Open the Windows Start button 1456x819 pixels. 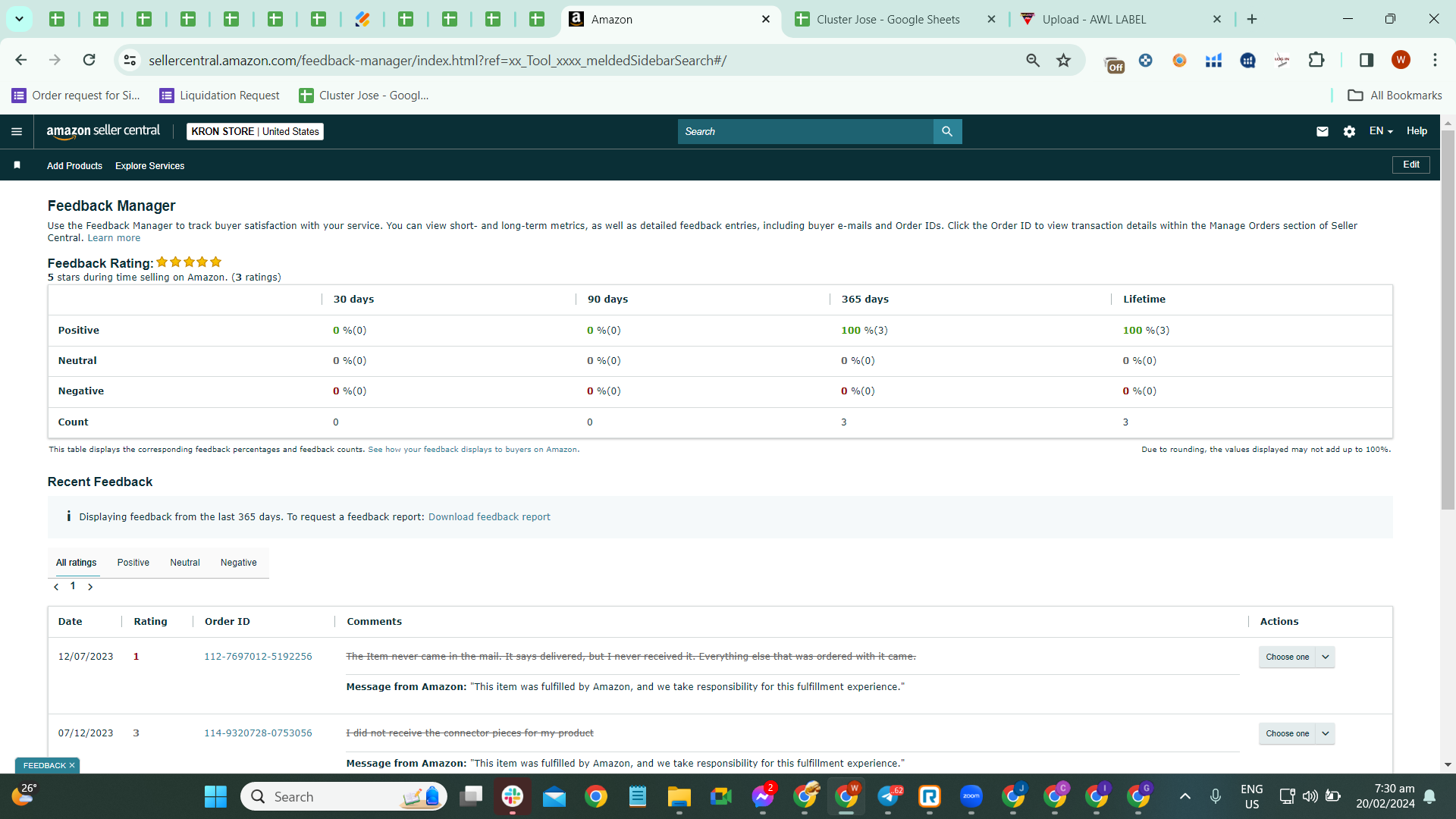point(215,796)
